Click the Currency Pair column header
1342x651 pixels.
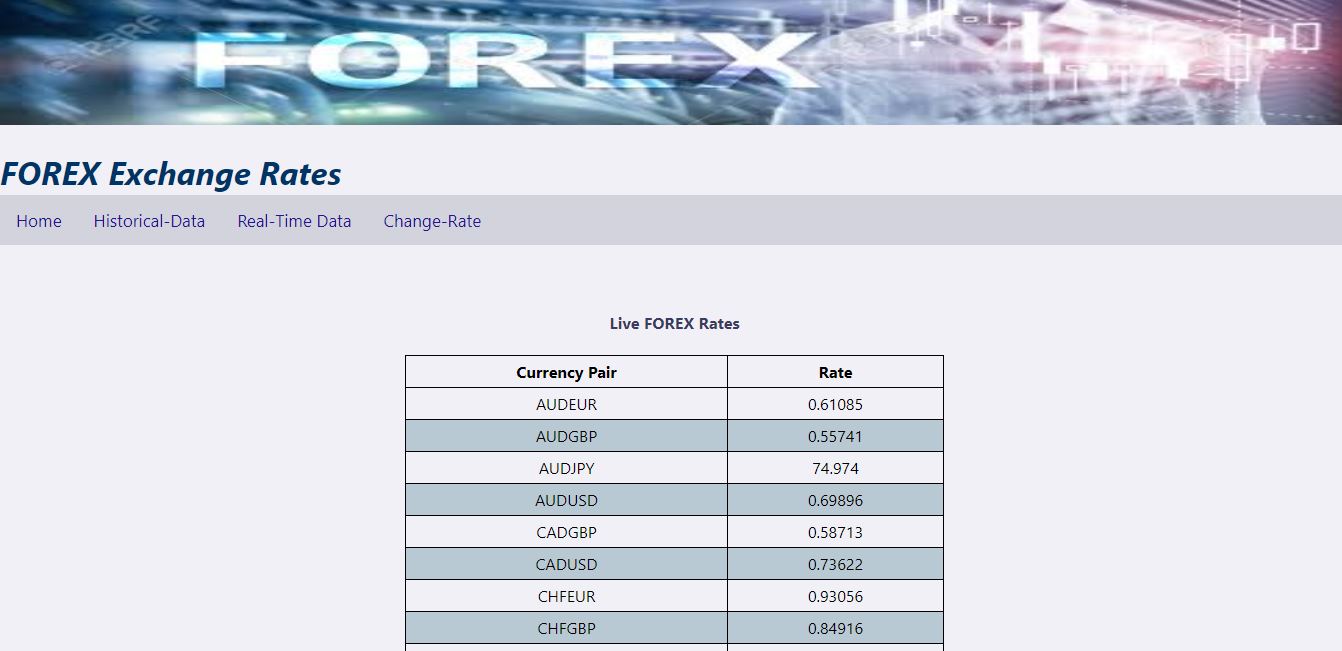(566, 371)
